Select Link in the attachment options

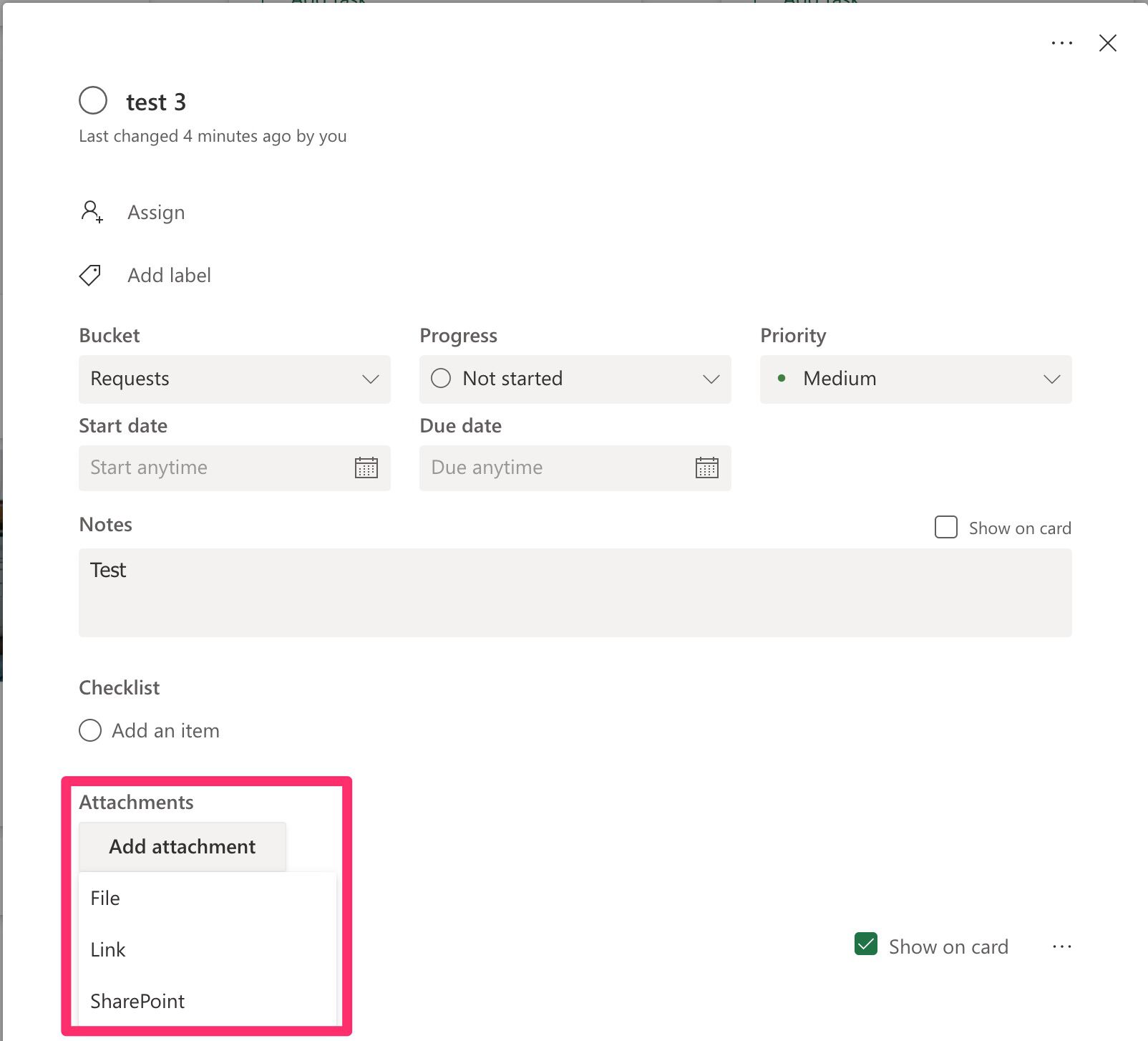tap(107, 949)
